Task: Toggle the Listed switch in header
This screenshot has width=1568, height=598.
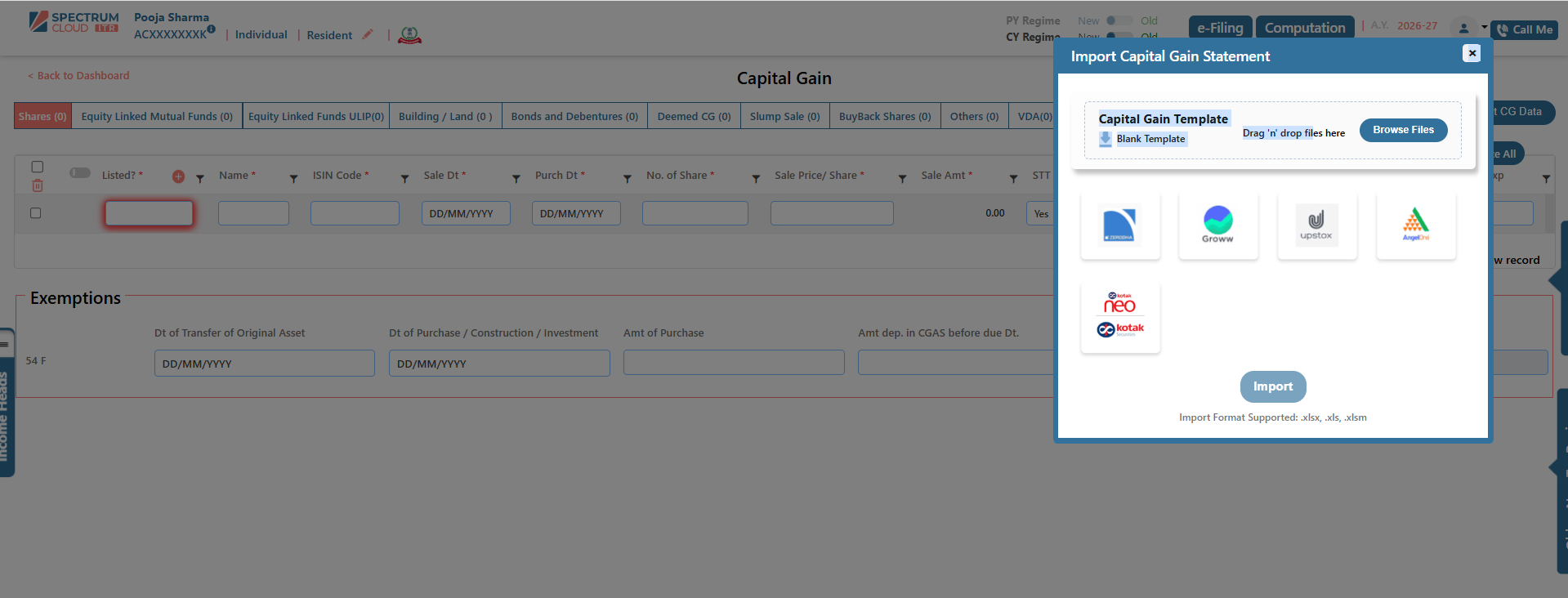Action: tap(80, 173)
